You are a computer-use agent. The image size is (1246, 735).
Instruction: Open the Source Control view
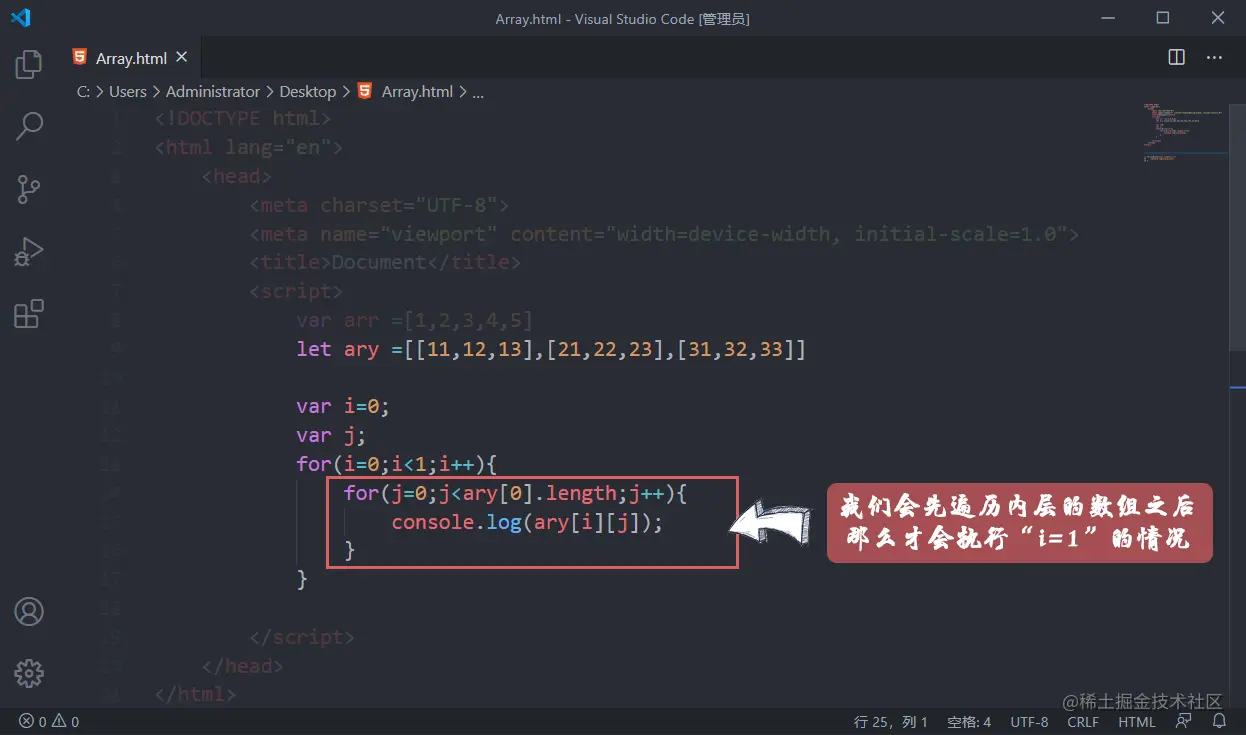point(29,189)
